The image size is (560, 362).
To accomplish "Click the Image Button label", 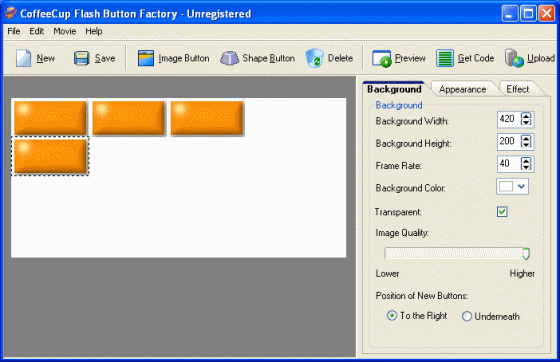I will pos(184,58).
